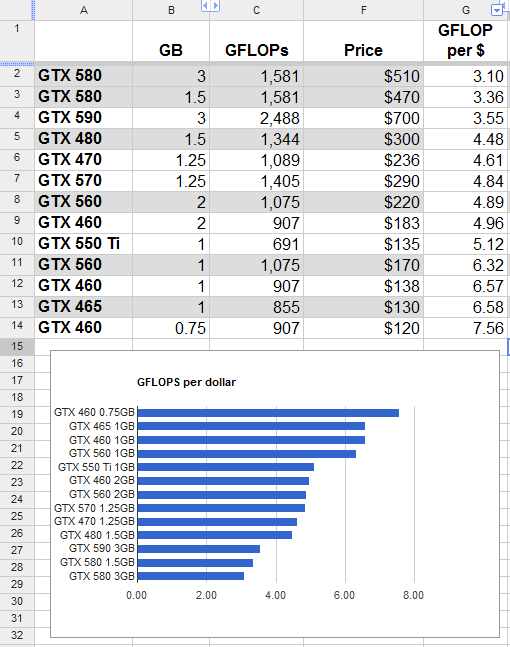The image size is (510, 647).
Task: Click the 3.10 GFLOP per $ cell
Action: [x=465, y=76]
